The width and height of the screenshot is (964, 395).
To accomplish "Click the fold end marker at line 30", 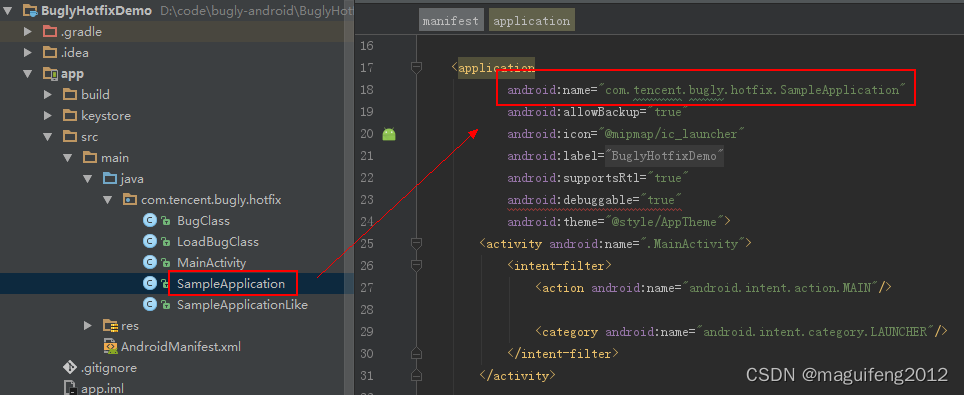I will point(416,354).
